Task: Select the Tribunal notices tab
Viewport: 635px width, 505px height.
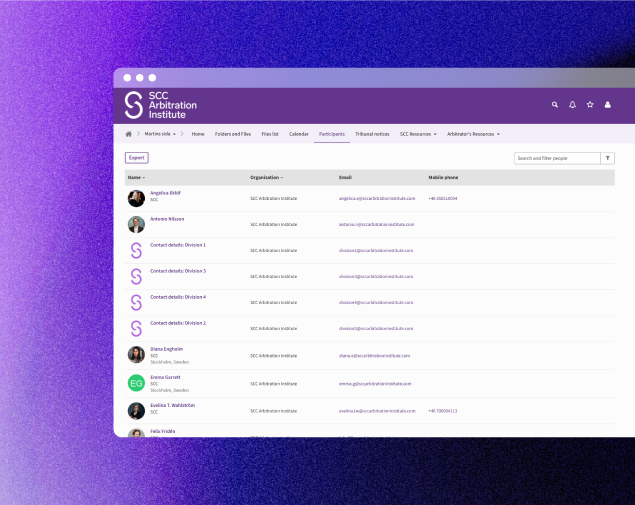Action: click(x=372, y=133)
